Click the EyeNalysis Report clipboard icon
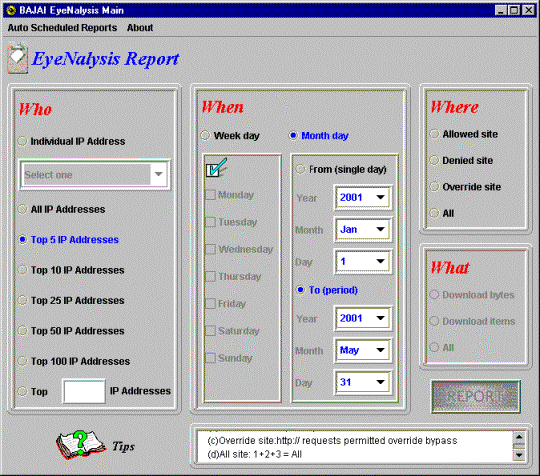 (17, 58)
